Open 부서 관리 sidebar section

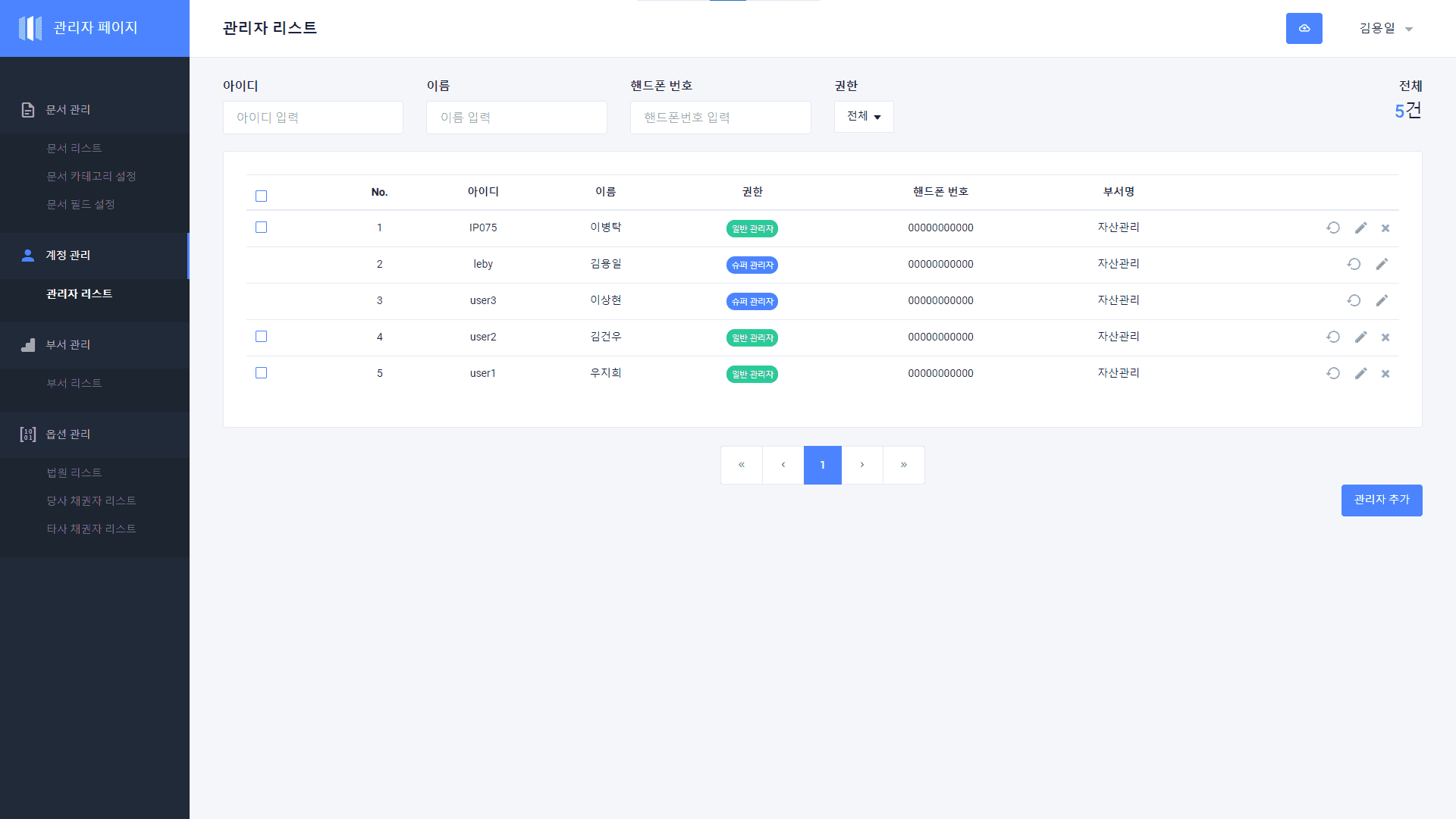point(95,345)
